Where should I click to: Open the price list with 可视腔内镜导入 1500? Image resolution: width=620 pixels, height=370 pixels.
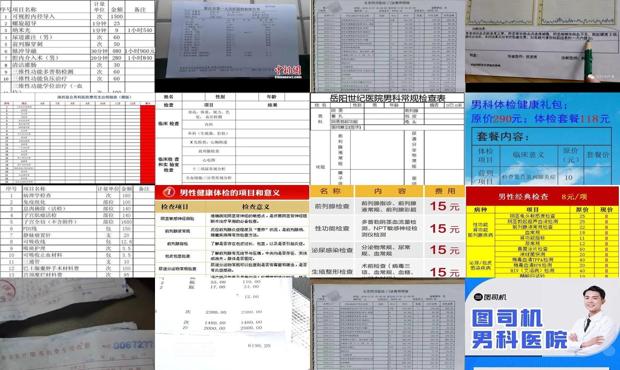tap(77, 46)
